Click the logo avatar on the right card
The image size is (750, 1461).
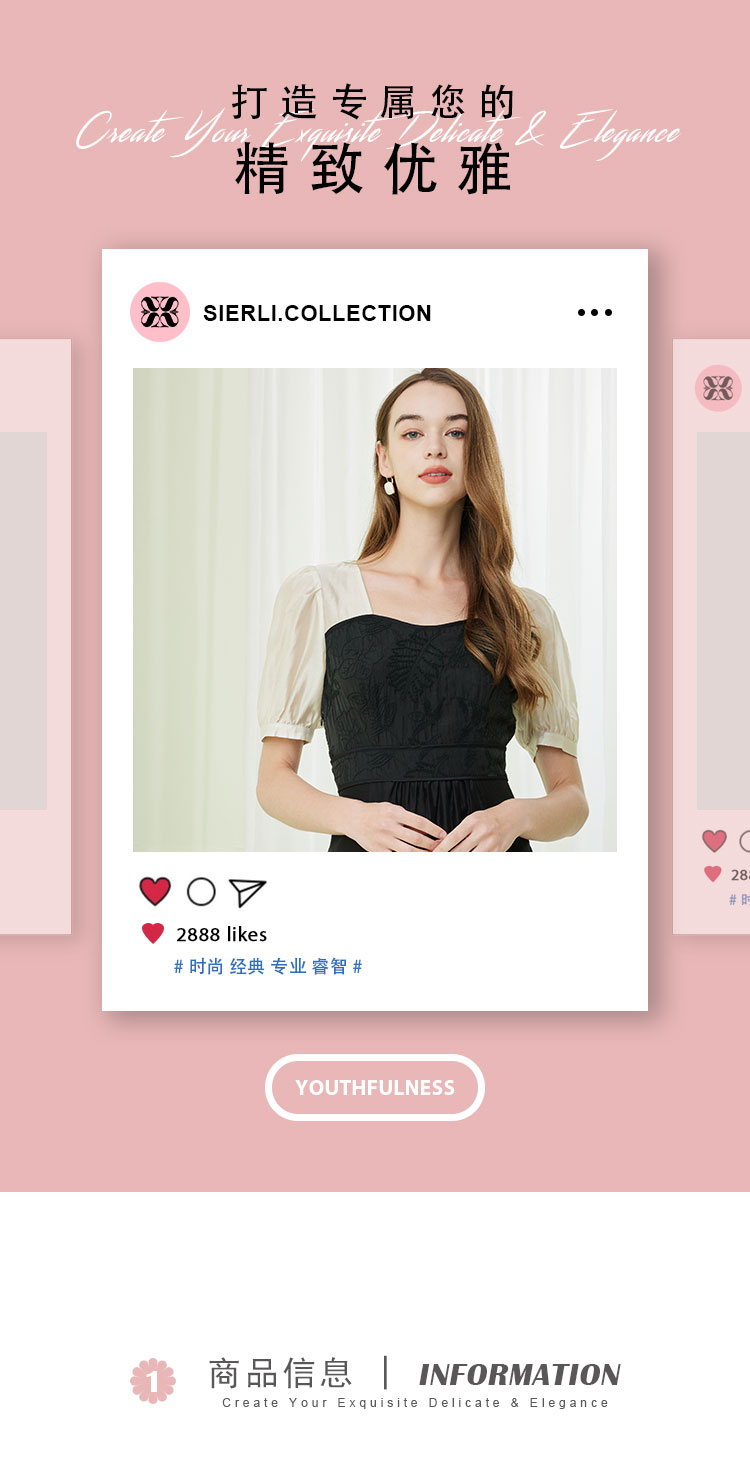click(718, 388)
